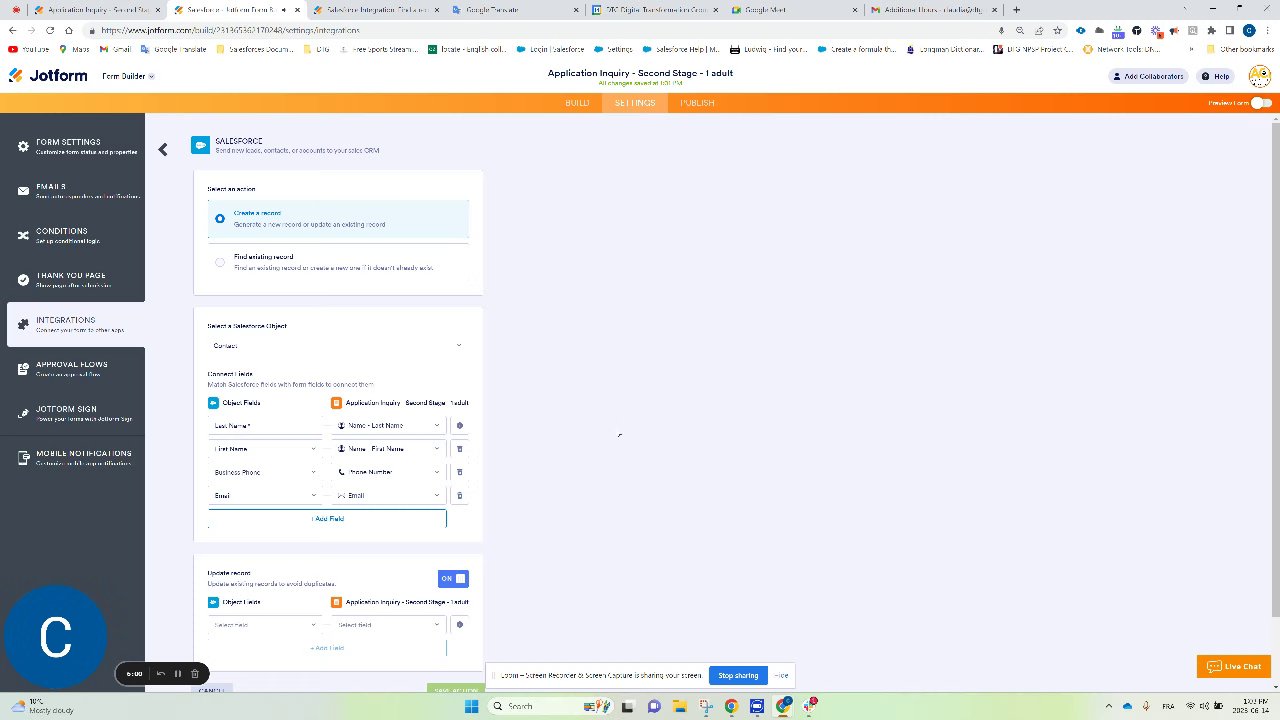
Task: Go back using the left arrow beside Salesforce
Action: 163,149
